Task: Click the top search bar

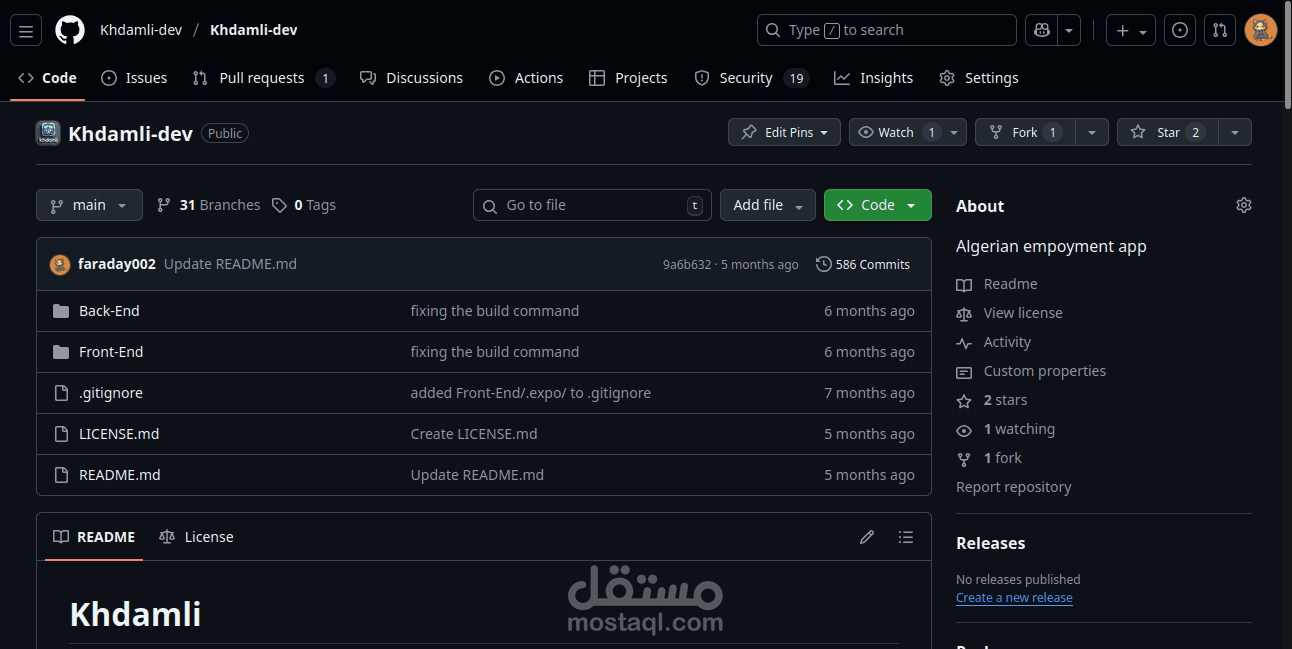Action: pos(886,30)
